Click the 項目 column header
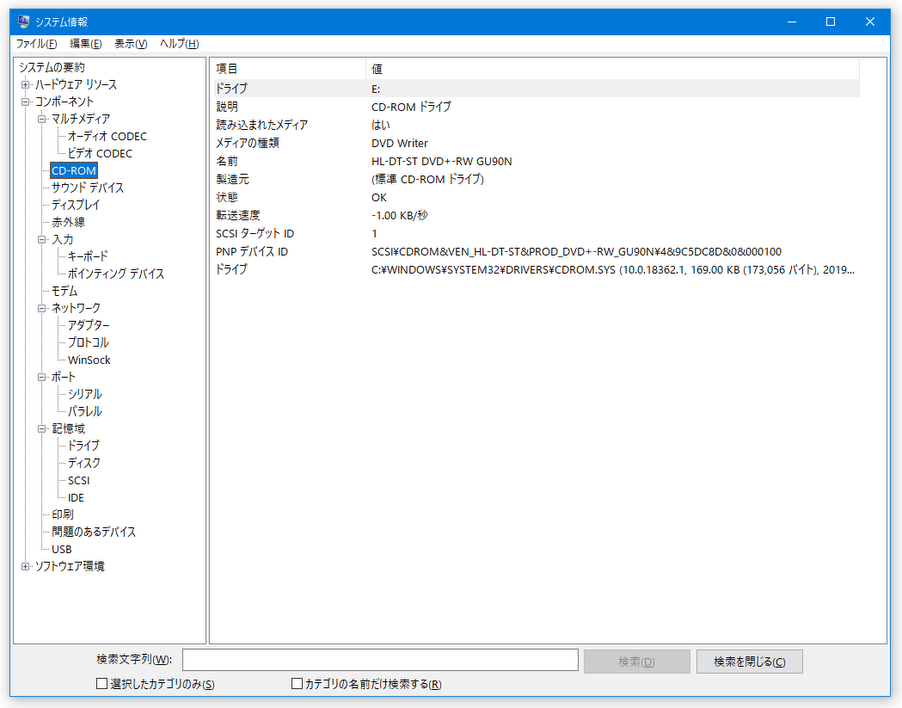 288,69
